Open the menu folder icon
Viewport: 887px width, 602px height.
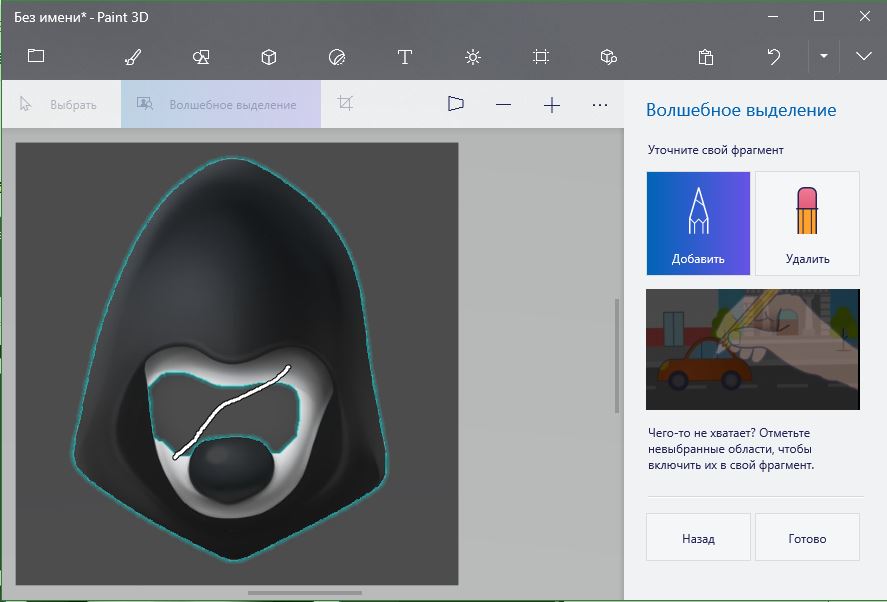tap(36, 56)
